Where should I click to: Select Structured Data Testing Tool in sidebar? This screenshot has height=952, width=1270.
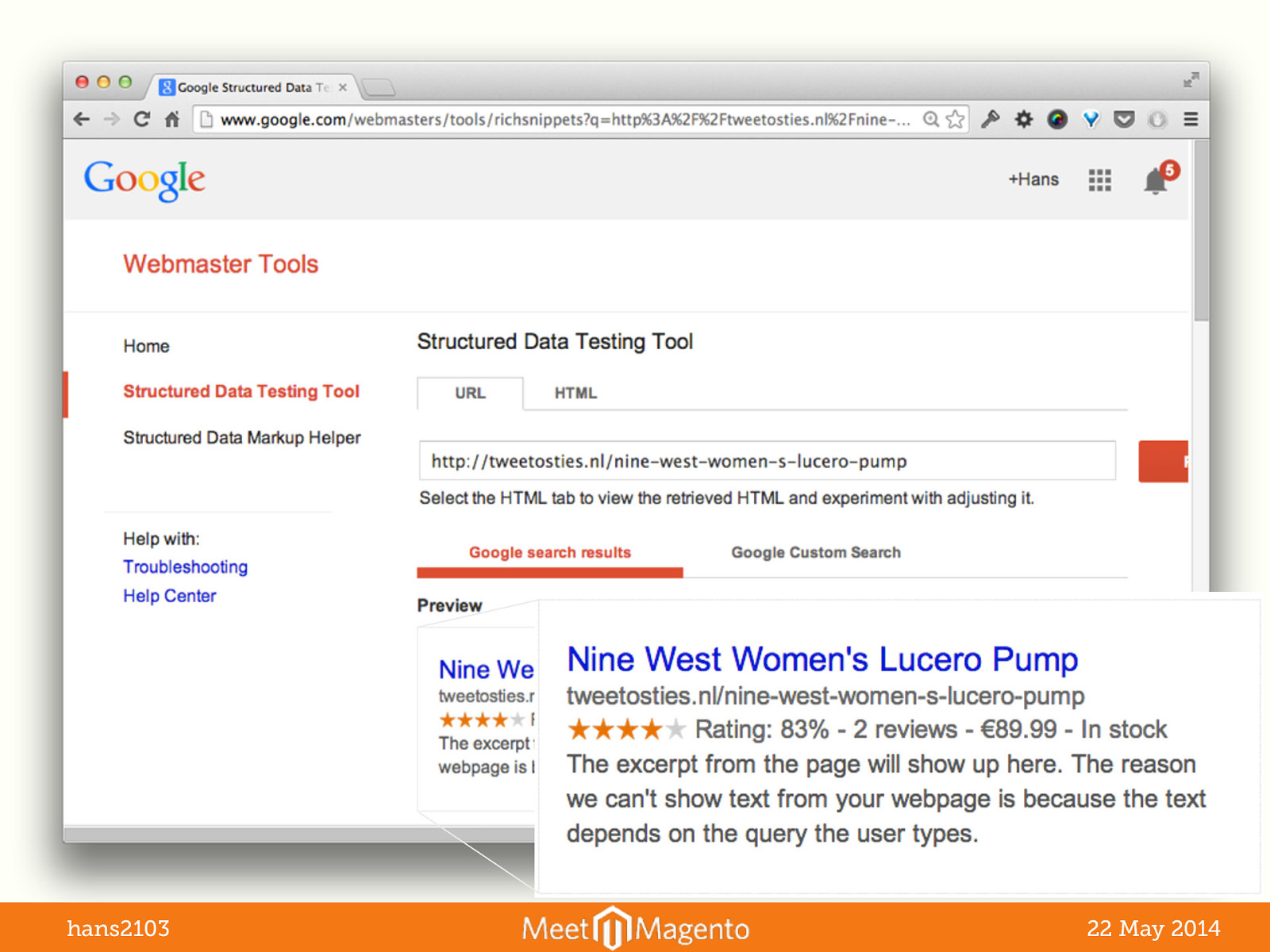tap(241, 391)
